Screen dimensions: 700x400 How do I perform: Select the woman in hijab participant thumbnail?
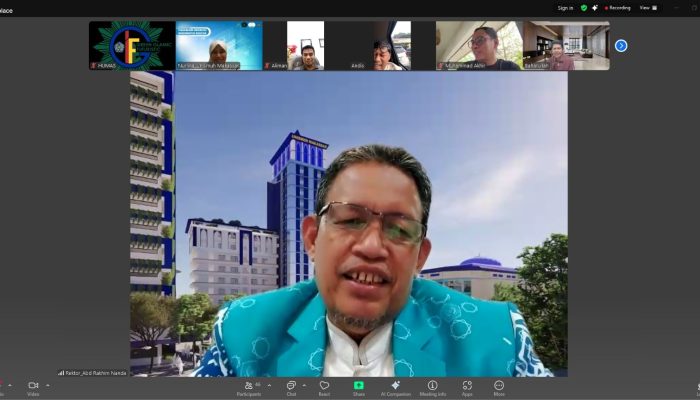click(219, 46)
